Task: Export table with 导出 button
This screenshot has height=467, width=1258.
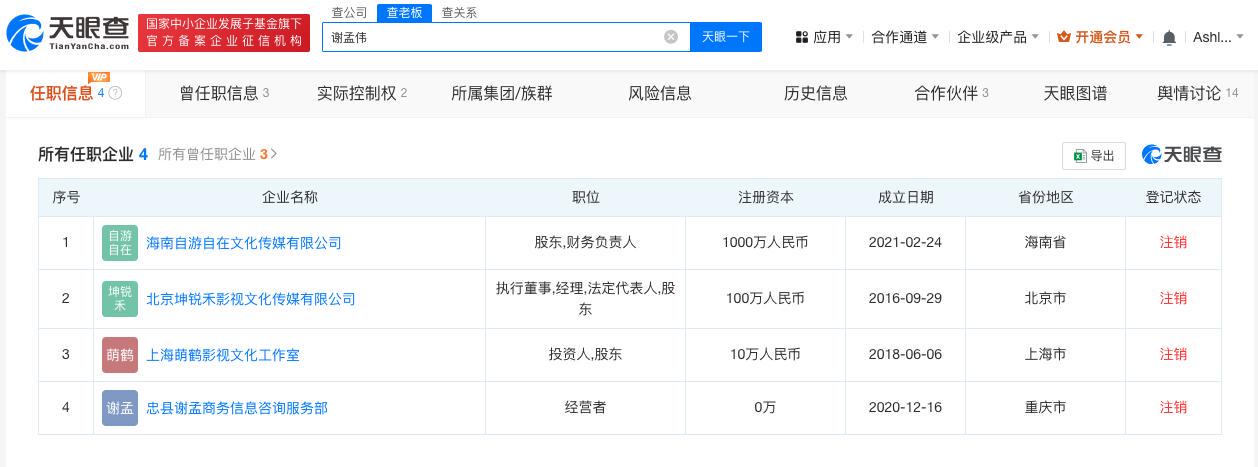Action: [x=1093, y=156]
